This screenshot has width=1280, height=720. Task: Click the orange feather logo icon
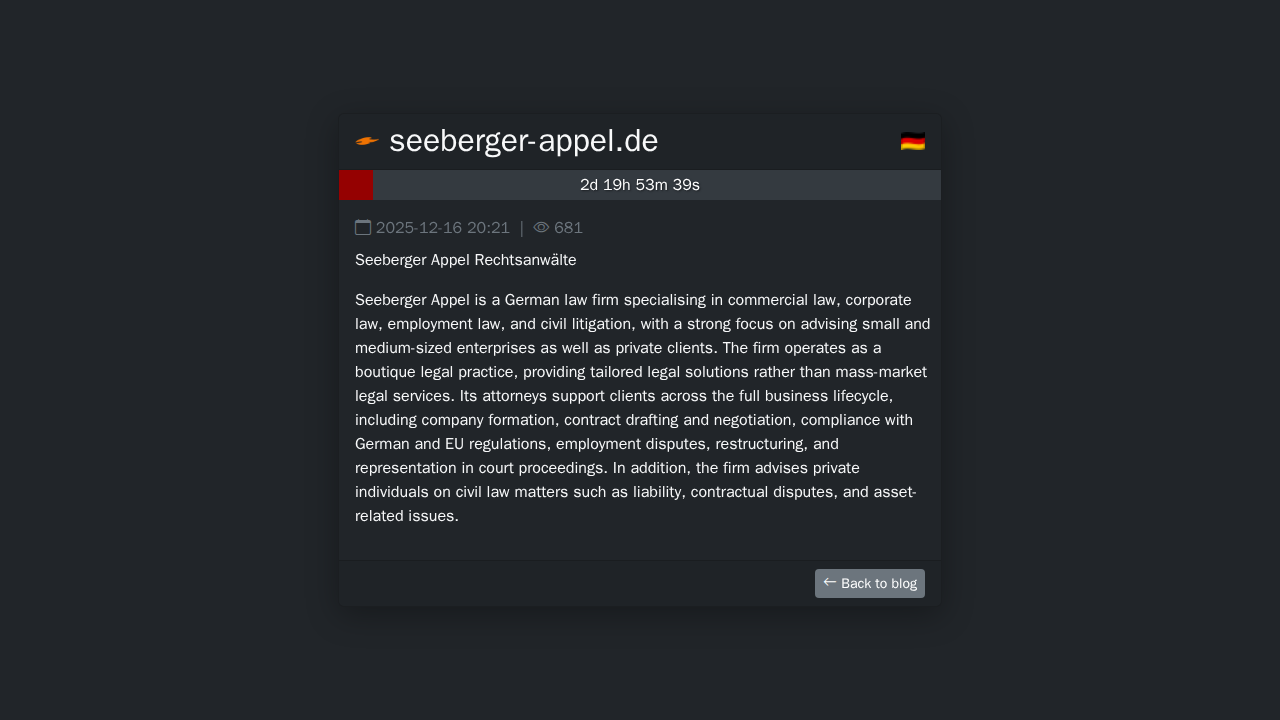tap(367, 141)
